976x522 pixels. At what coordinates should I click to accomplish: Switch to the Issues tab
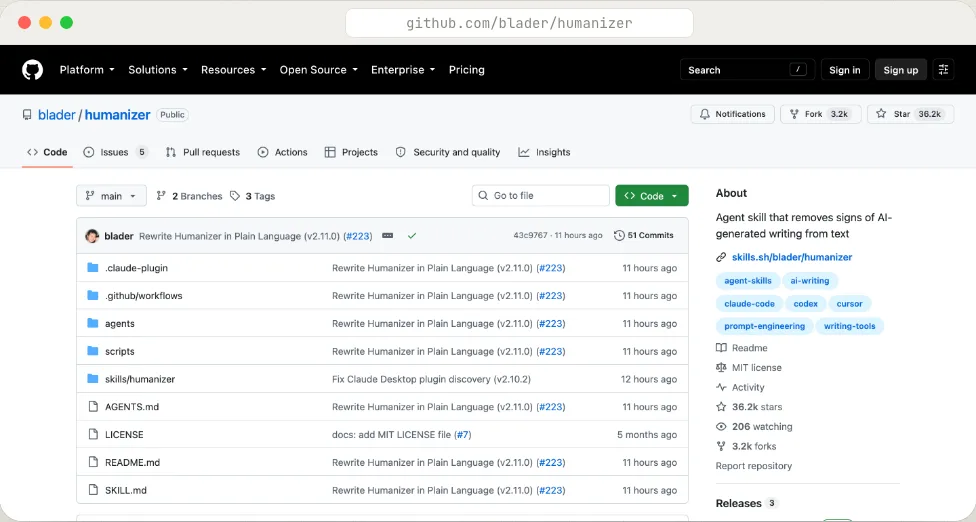click(x=116, y=152)
